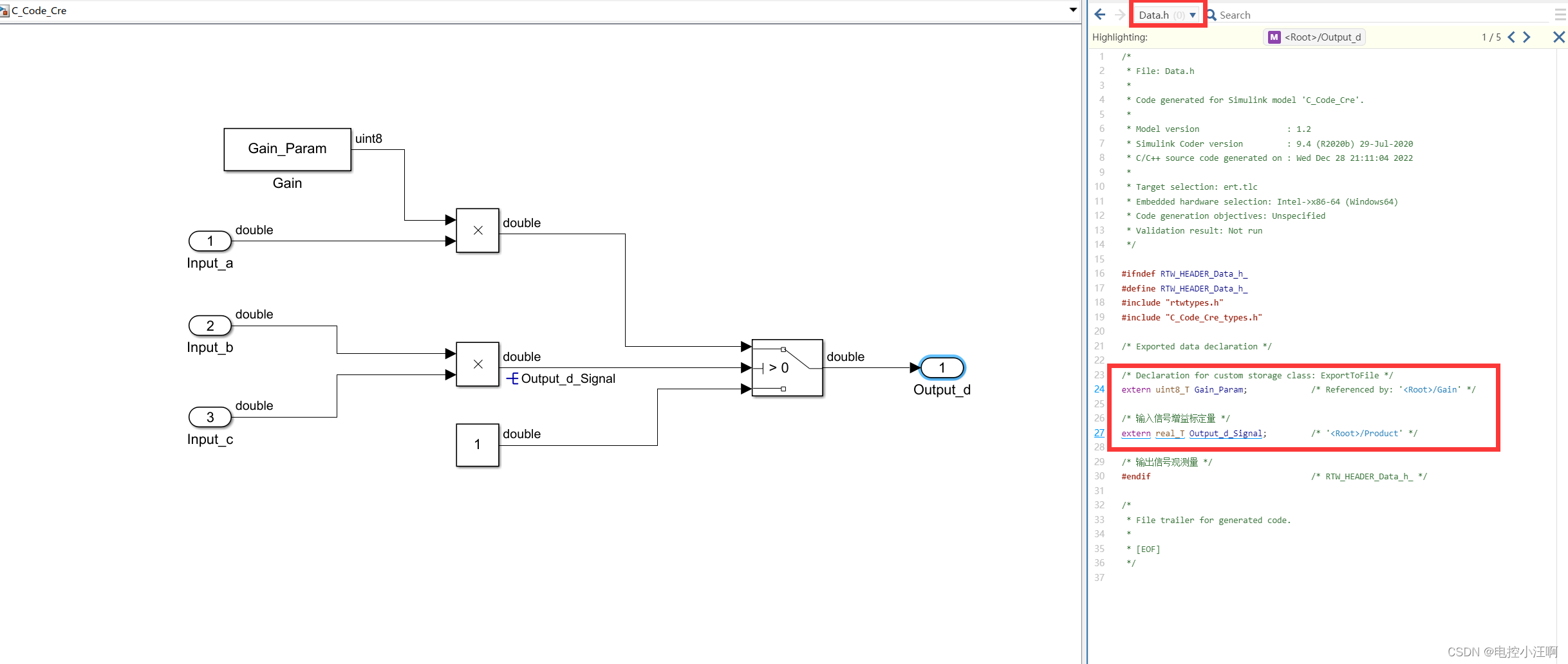The height and width of the screenshot is (664, 1568).
Task: Close the Highlighting bar with the X
Action: click(1558, 37)
